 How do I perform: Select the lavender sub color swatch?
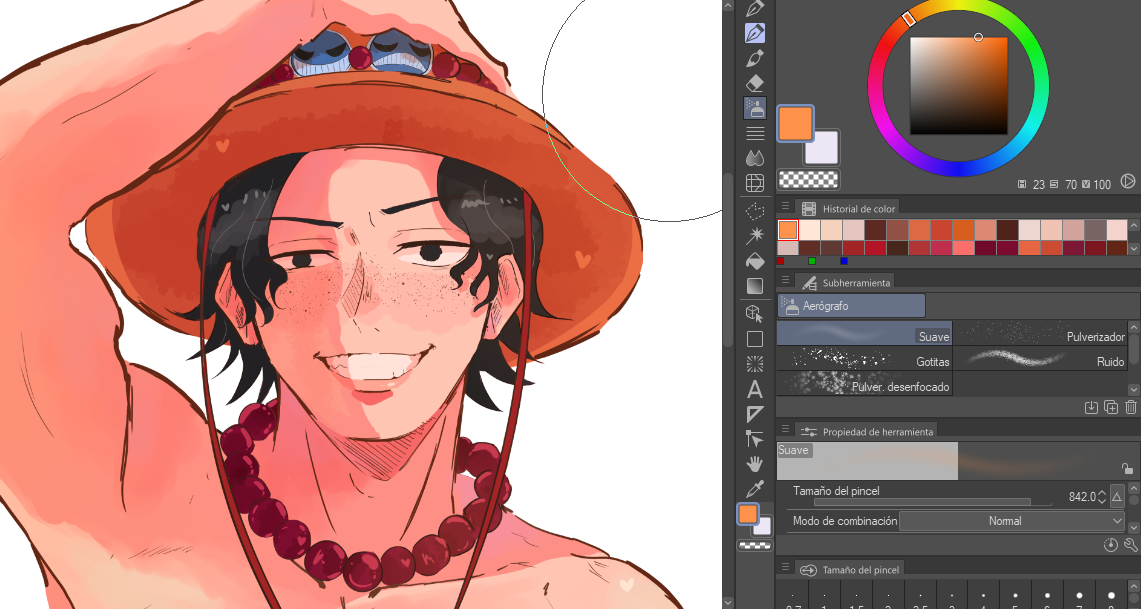pyautogui.click(x=822, y=148)
